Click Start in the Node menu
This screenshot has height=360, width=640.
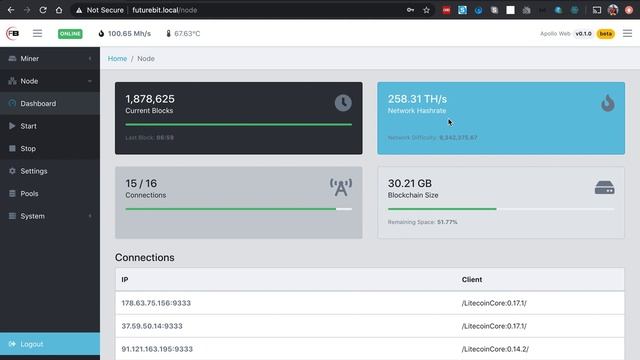[50, 126]
